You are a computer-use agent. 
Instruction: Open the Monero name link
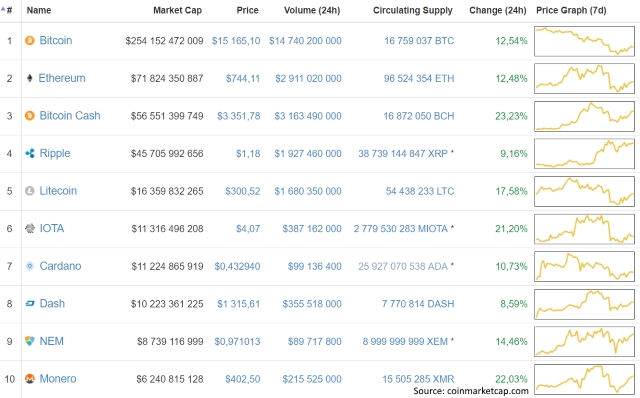tap(58, 379)
